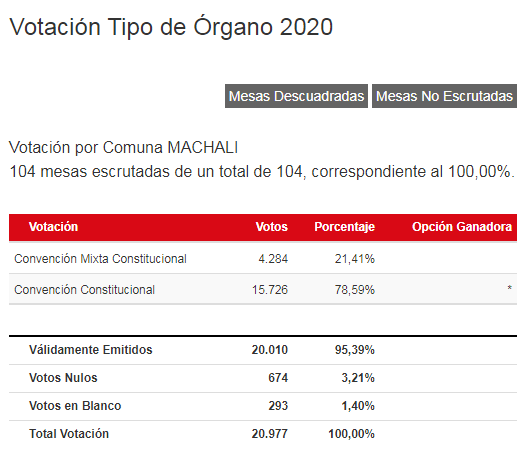Select the 20.977 total votes value
Image resolution: width=529 pixels, height=450 pixels.
tap(270, 434)
